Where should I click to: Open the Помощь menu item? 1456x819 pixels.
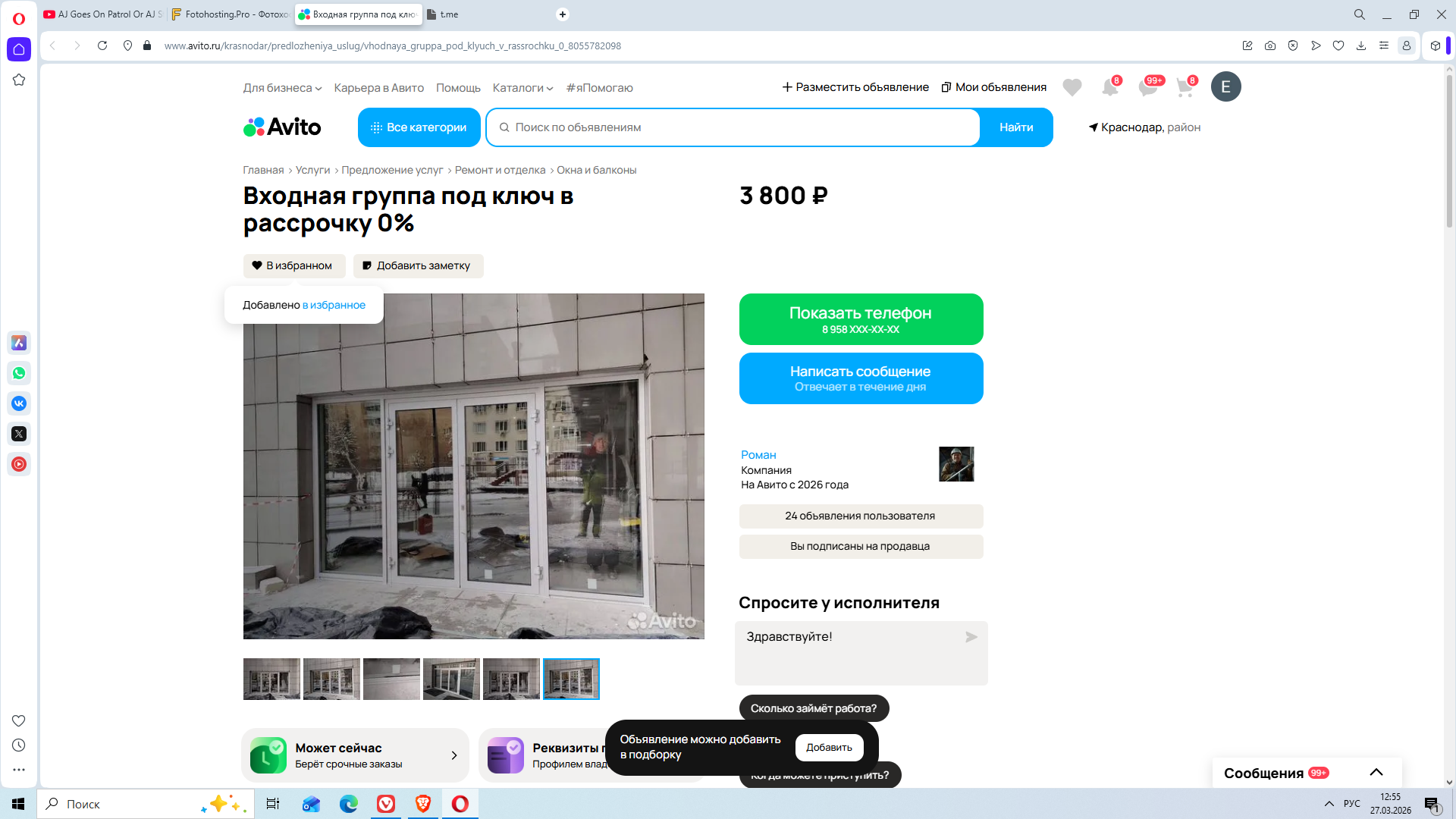[x=458, y=88]
